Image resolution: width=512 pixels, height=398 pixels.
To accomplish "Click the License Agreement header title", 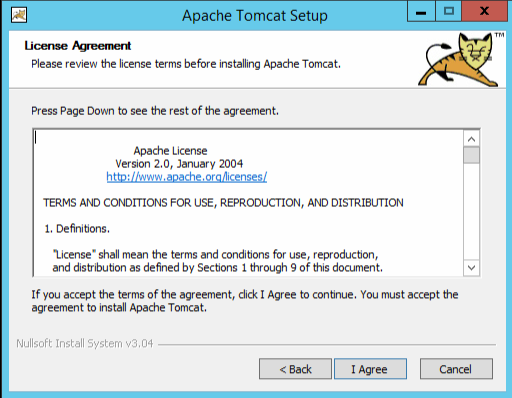I will click(78, 46).
